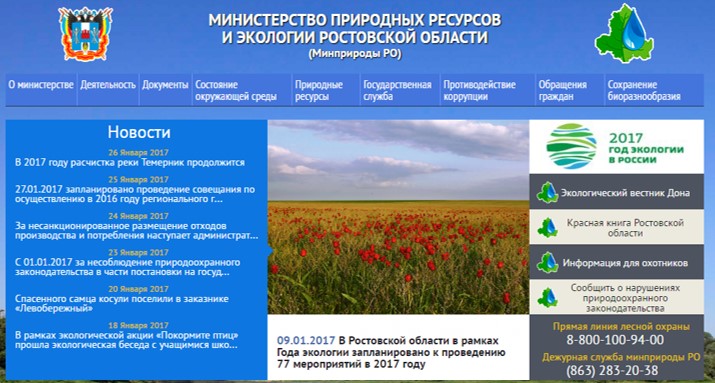
Task: Click icon beside Информация для охотников
Action: point(547,263)
